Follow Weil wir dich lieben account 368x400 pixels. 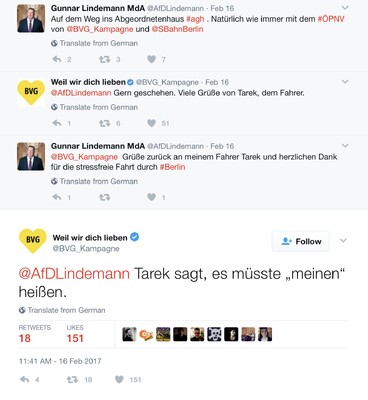pos(301,241)
